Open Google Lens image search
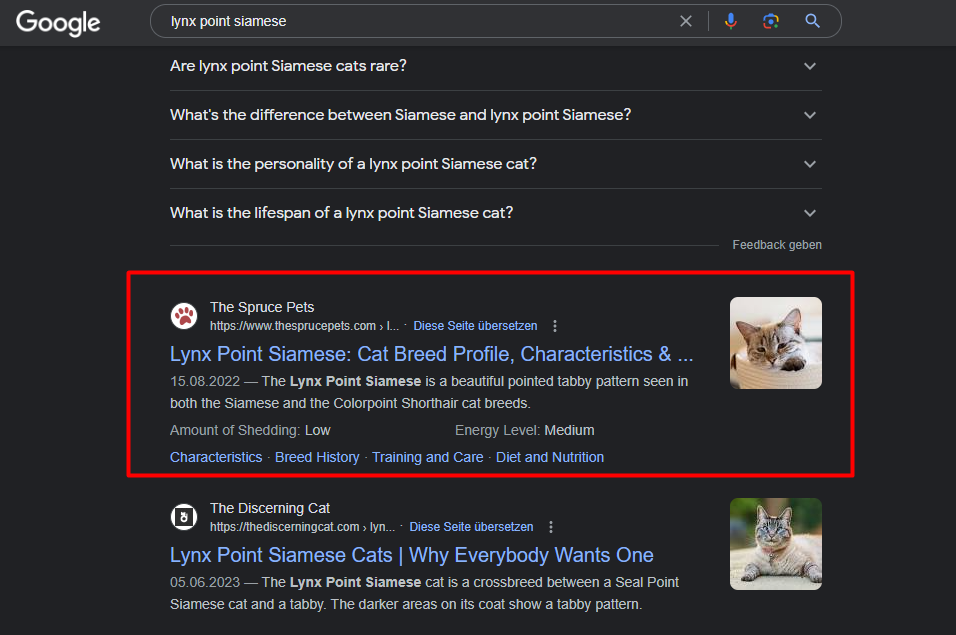Screen dimensions: 956x635 point(771,21)
